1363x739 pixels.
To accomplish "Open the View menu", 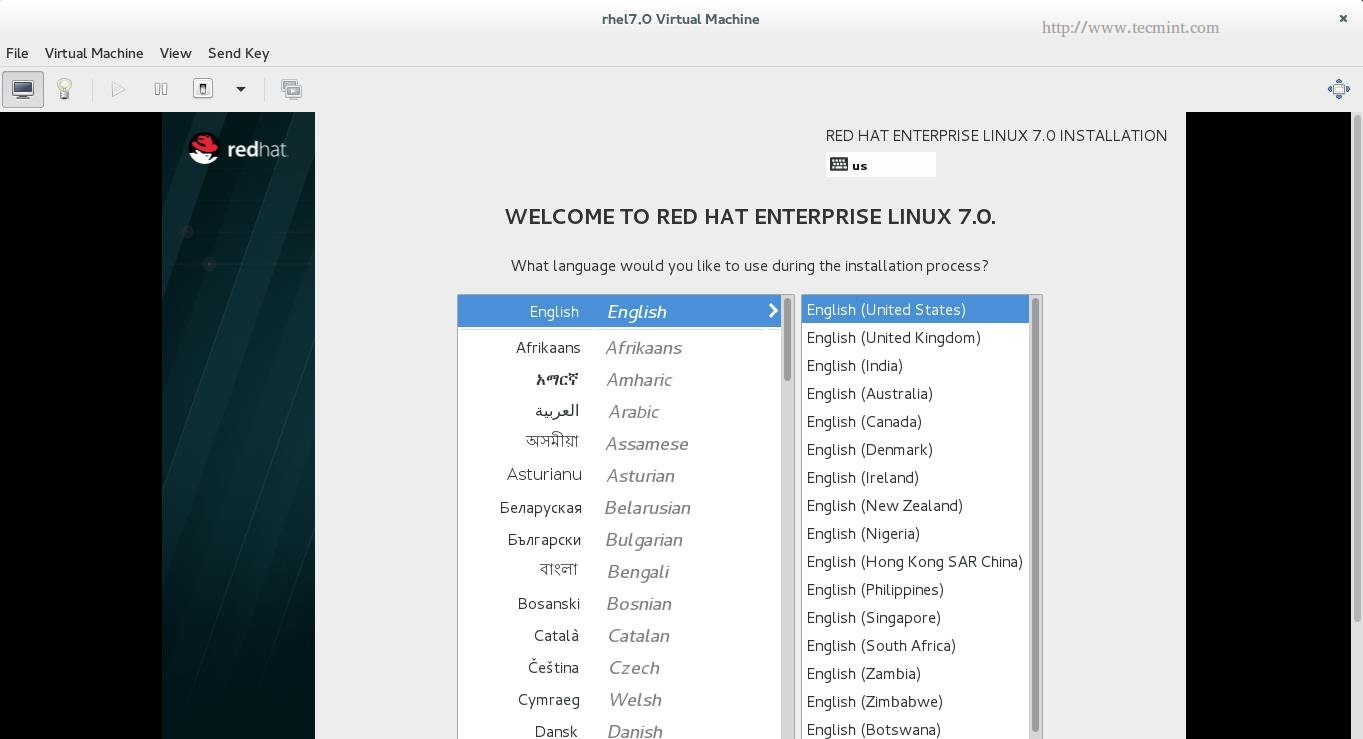I will click(x=175, y=53).
